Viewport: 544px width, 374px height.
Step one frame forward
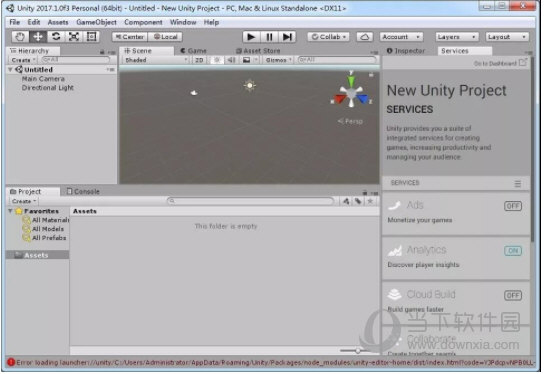click(x=287, y=37)
